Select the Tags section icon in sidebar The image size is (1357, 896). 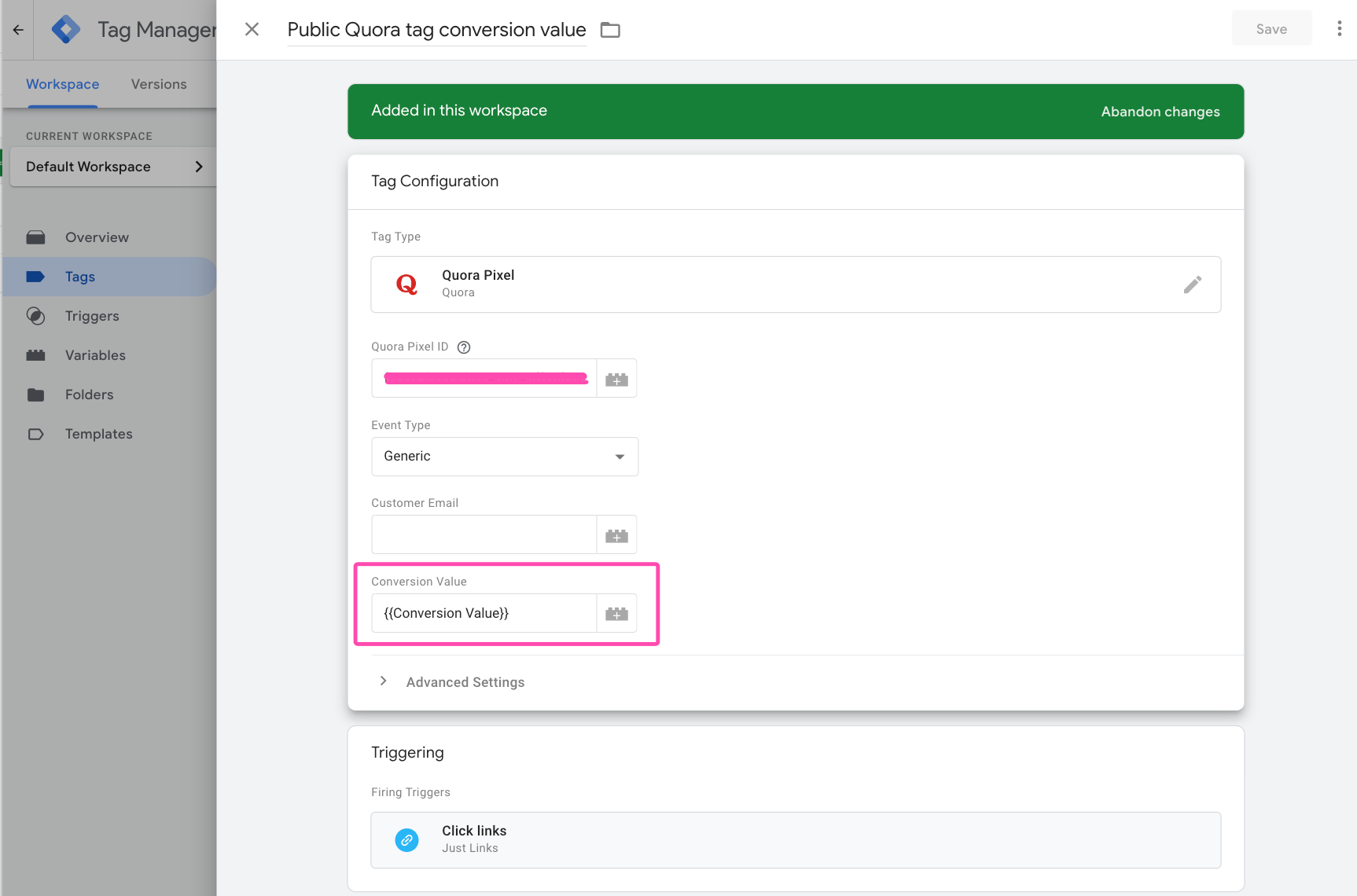(x=37, y=276)
